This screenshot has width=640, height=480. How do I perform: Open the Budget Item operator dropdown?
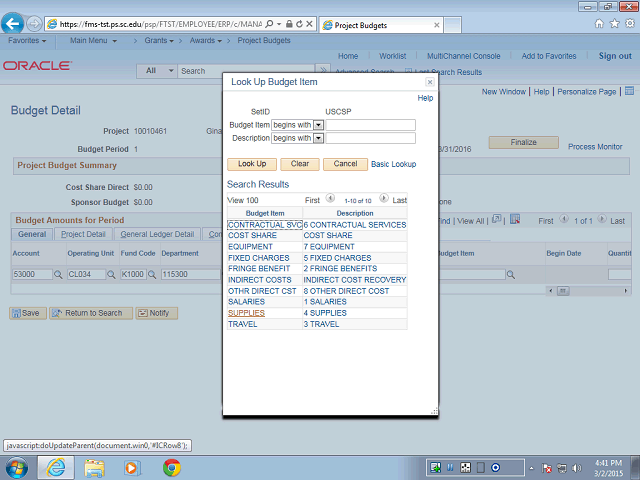pos(318,125)
